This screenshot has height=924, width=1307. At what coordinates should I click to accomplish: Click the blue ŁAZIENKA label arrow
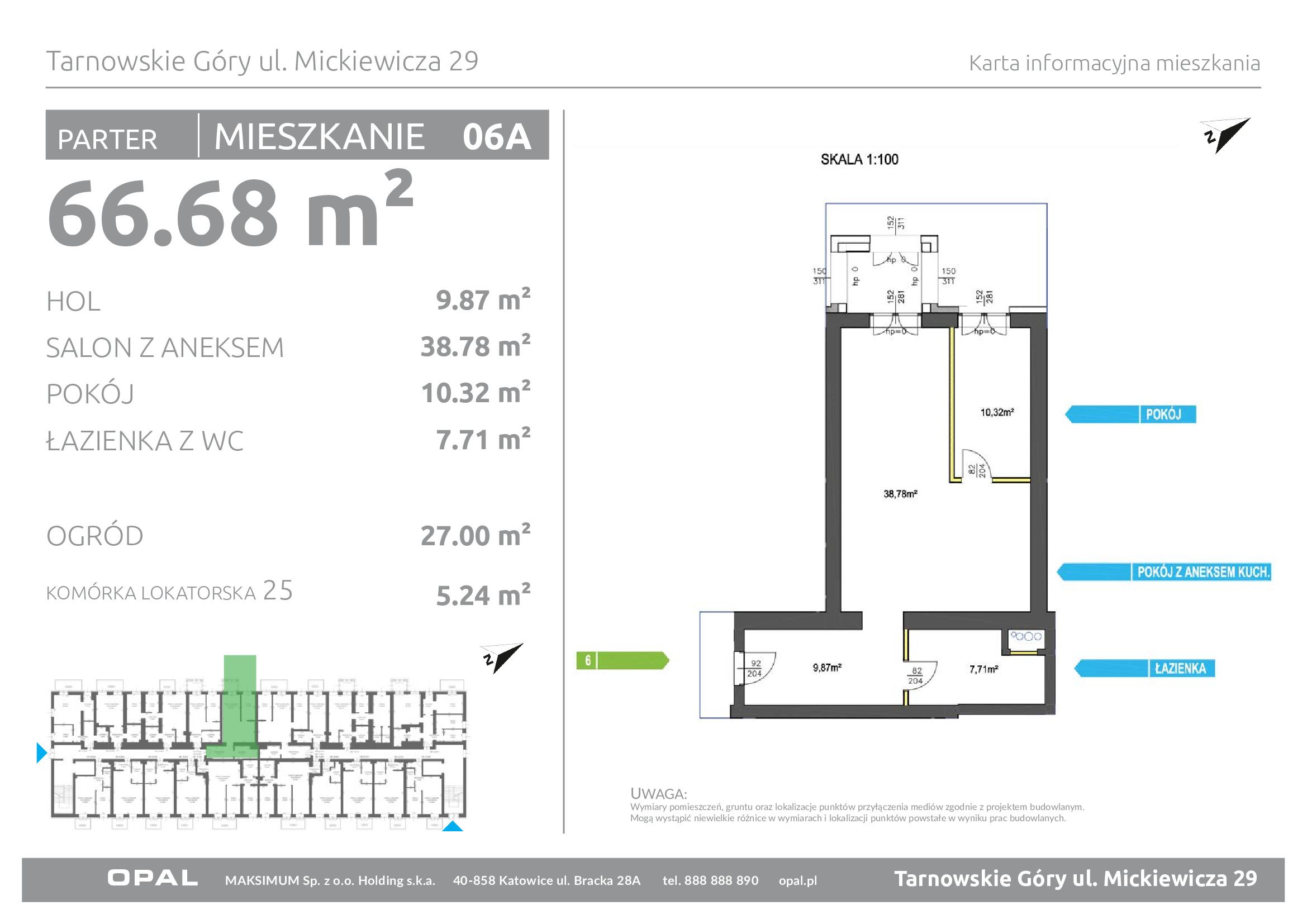pyautogui.click(x=1144, y=668)
